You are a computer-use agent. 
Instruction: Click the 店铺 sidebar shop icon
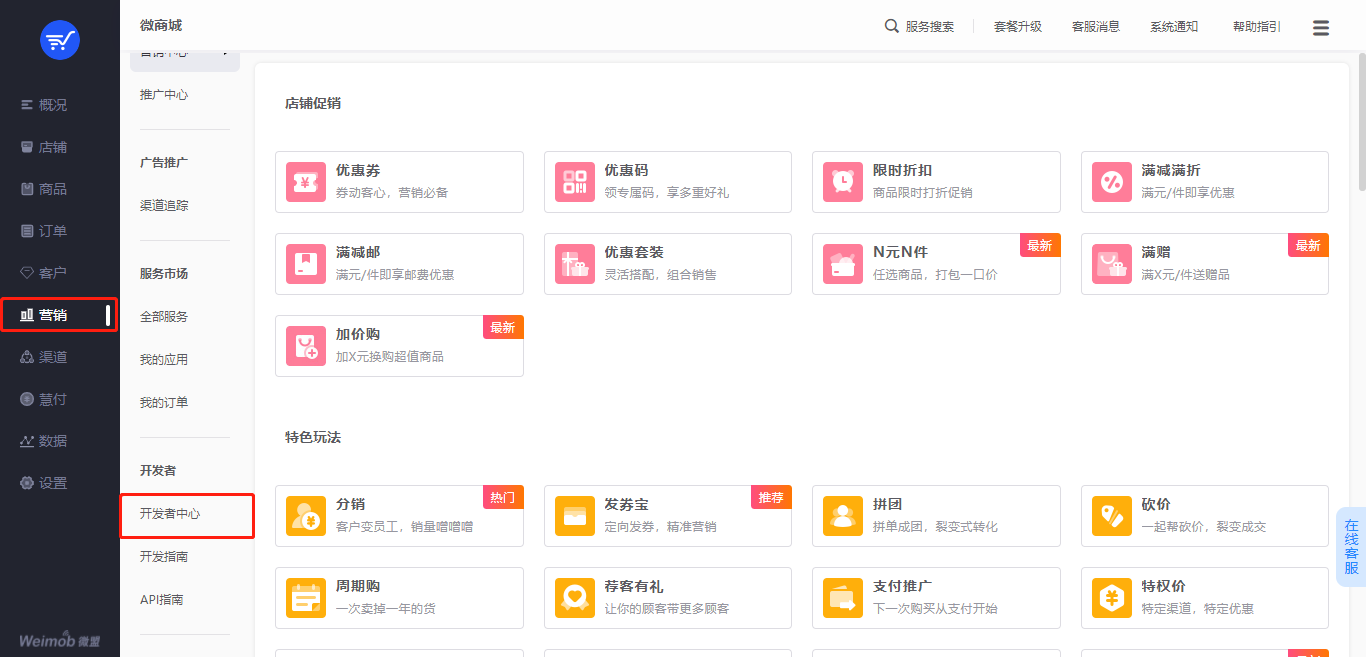[x=27, y=147]
